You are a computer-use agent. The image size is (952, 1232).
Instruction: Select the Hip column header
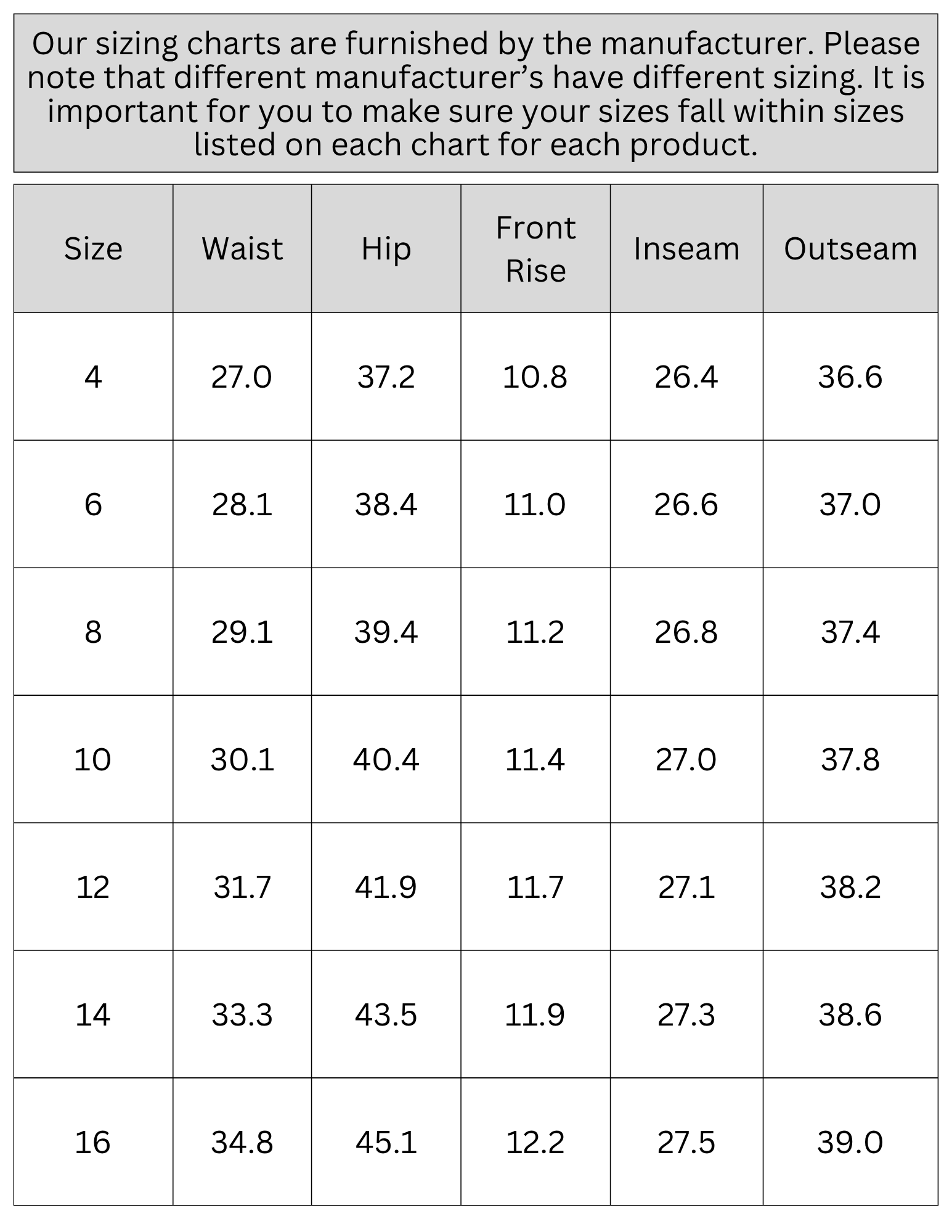click(386, 248)
